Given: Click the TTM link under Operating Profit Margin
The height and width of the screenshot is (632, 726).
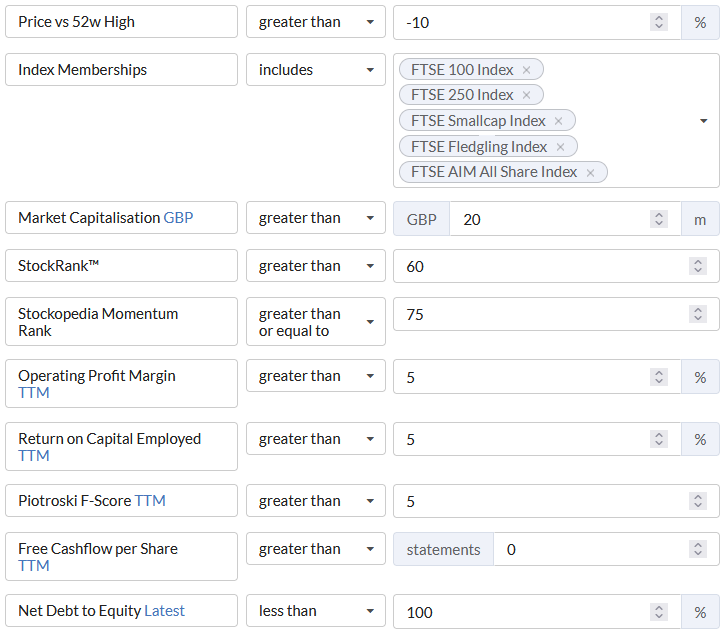Looking at the screenshot, I should [x=34, y=393].
